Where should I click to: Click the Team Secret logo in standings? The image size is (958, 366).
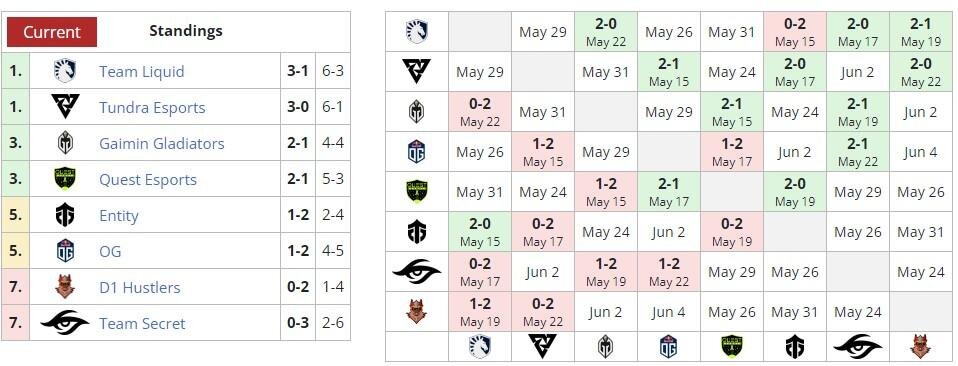[65, 323]
